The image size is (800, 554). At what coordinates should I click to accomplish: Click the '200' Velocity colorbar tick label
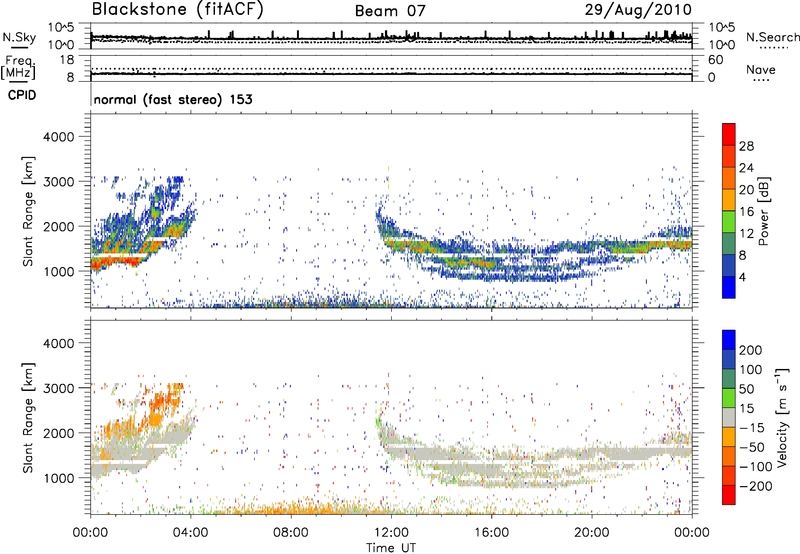[x=751, y=350]
